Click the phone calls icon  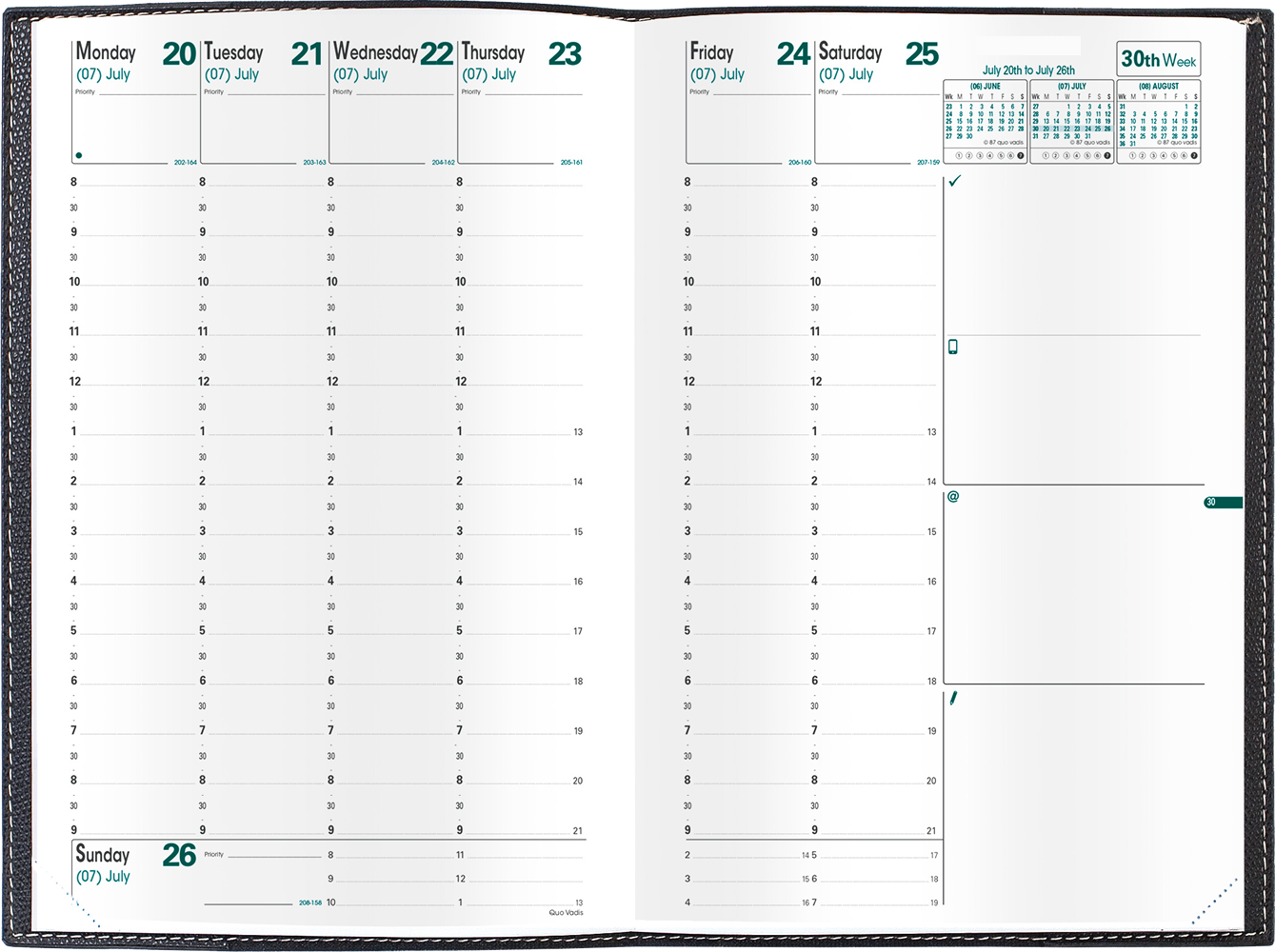(x=952, y=347)
